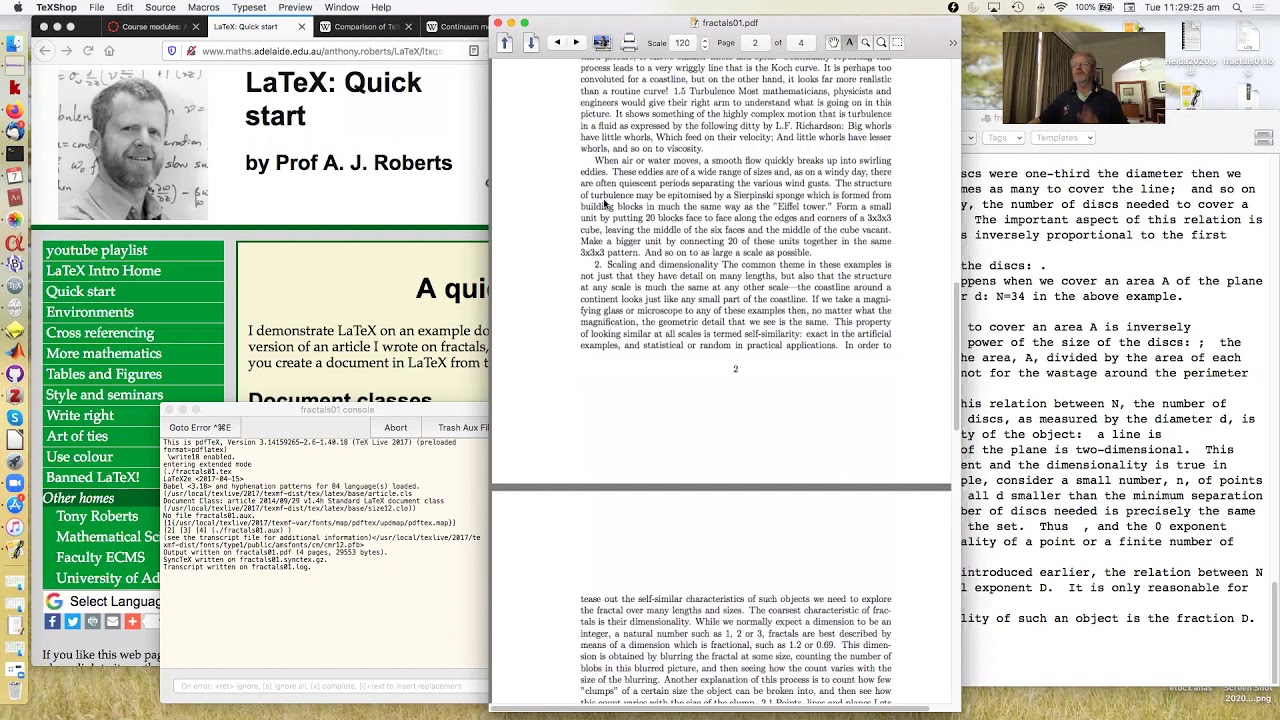Open the Preview menu
The width and height of the screenshot is (1280, 720).
pos(295,7)
